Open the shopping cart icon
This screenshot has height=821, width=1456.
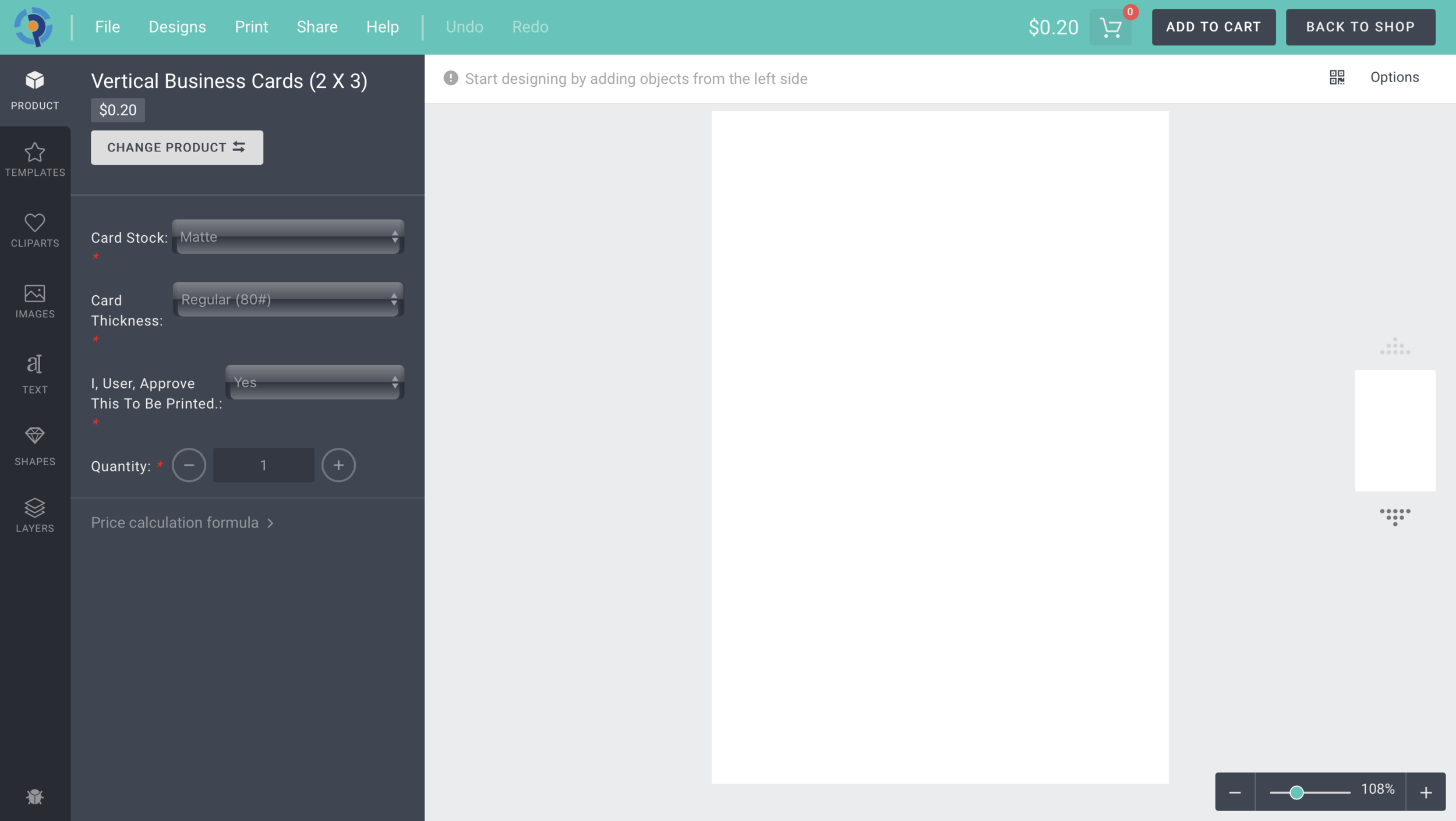pos(1110,27)
